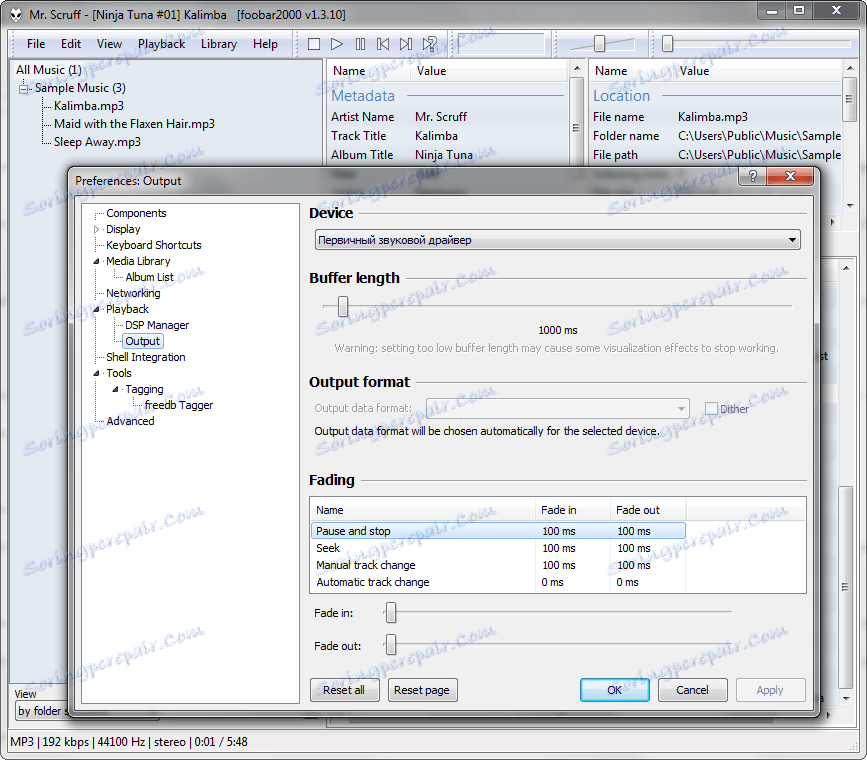Click the Cancel button

coord(692,690)
